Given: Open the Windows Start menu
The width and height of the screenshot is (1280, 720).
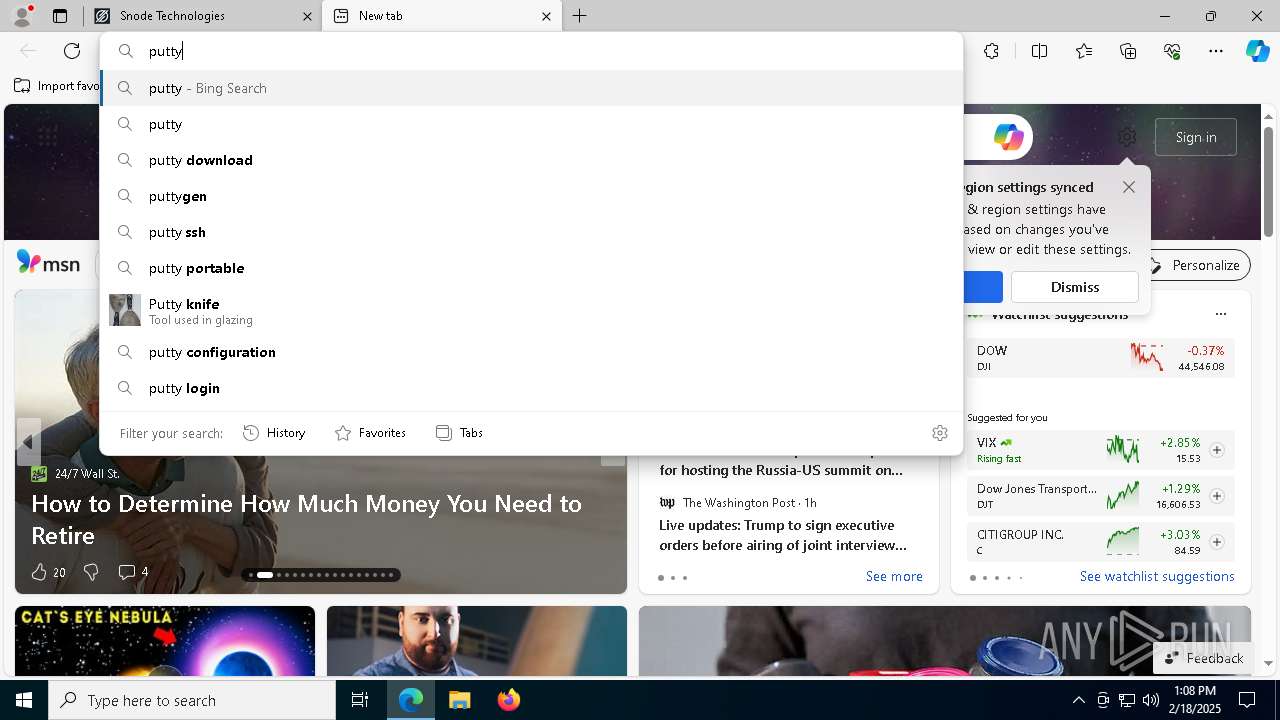Looking at the screenshot, I should point(24,700).
